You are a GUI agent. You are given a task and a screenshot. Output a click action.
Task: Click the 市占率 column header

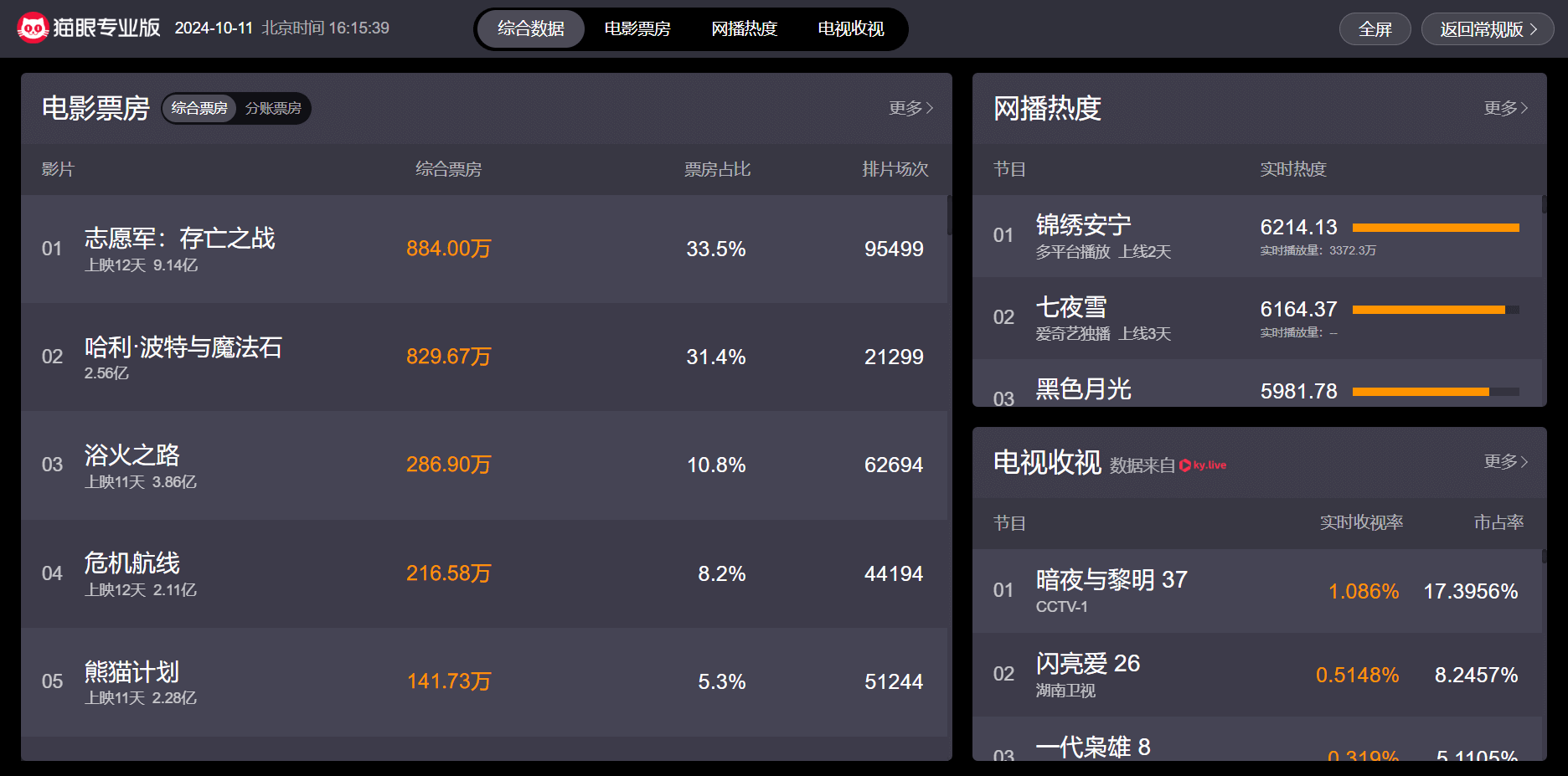pyautogui.click(x=1499, y=522)
